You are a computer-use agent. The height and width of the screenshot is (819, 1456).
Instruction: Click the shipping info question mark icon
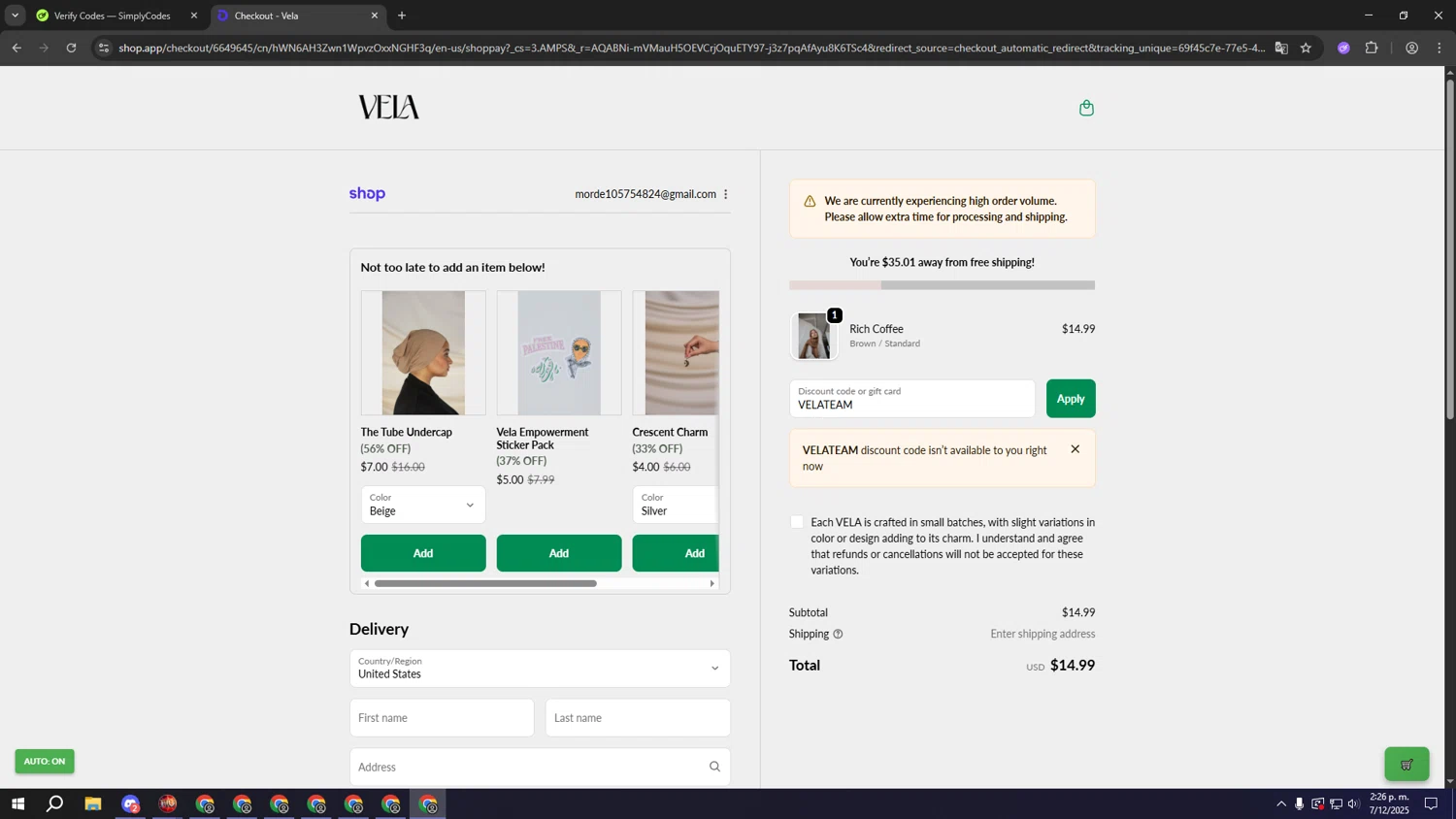[x=838, y=634]
